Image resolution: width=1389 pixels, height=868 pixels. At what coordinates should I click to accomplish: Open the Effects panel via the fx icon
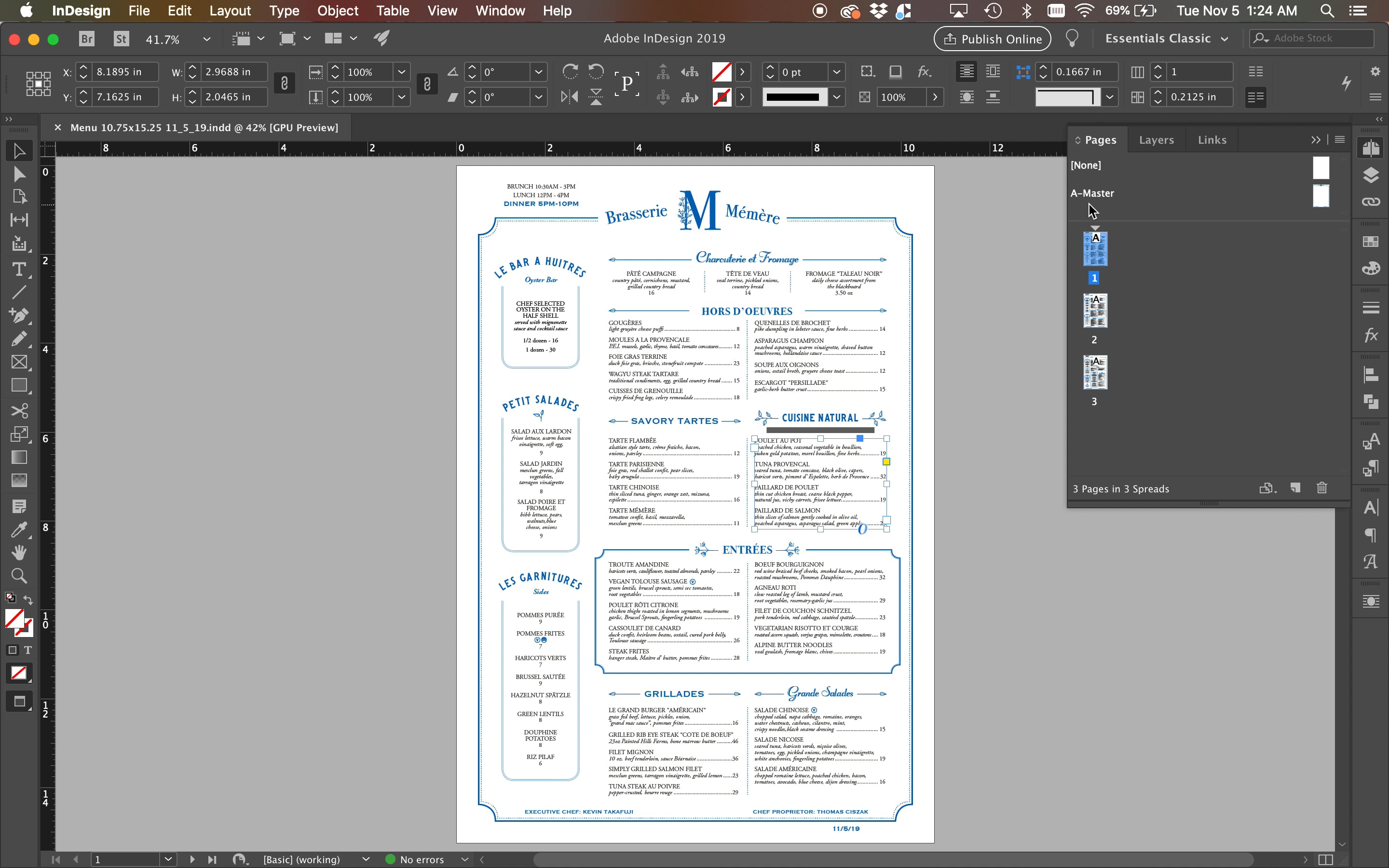[1371, 335]
